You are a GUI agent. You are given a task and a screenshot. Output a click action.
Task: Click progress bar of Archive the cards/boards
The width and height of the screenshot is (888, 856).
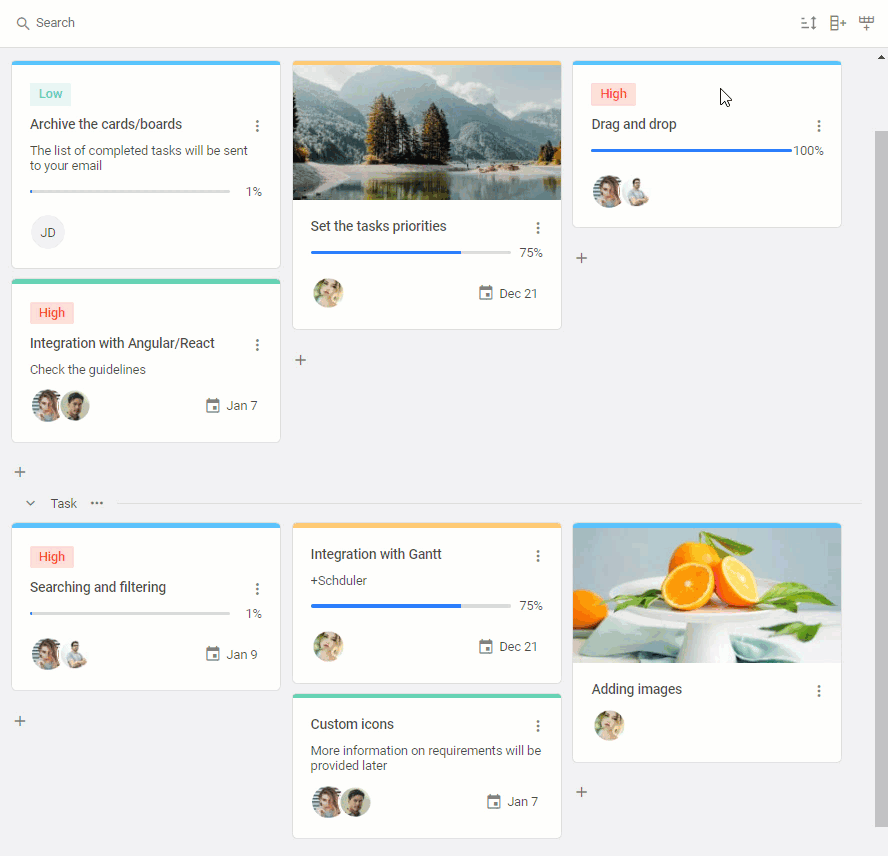(130, 191)
